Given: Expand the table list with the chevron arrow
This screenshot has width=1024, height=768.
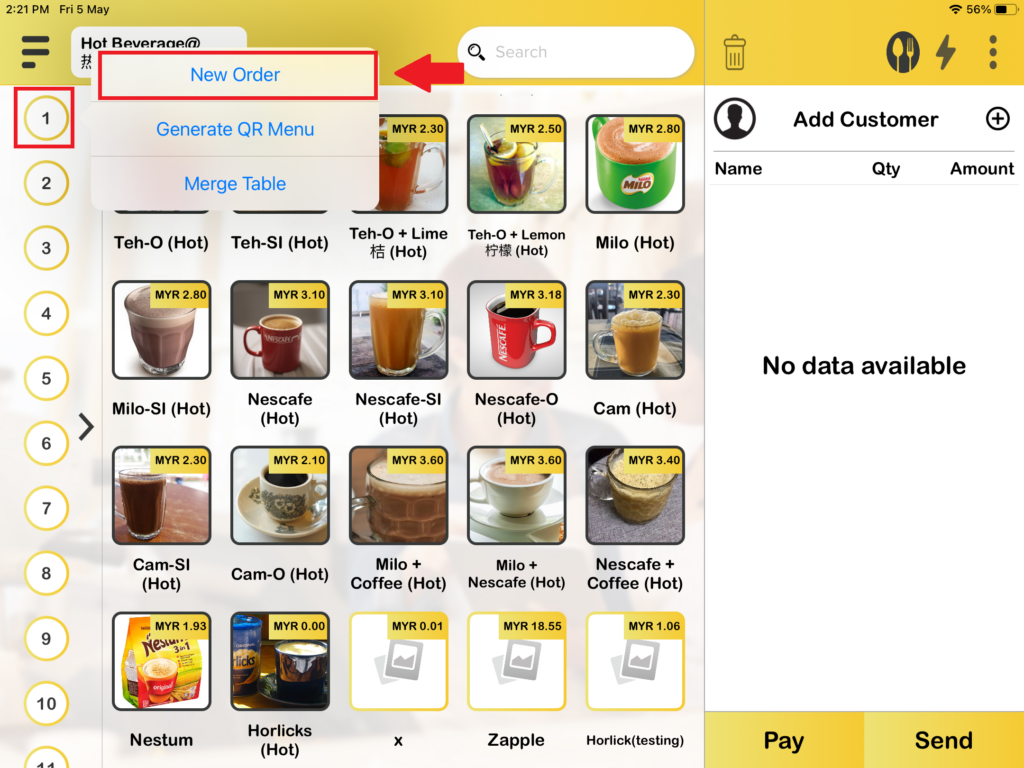Looking at the screenshot, I should pos(86,426).
